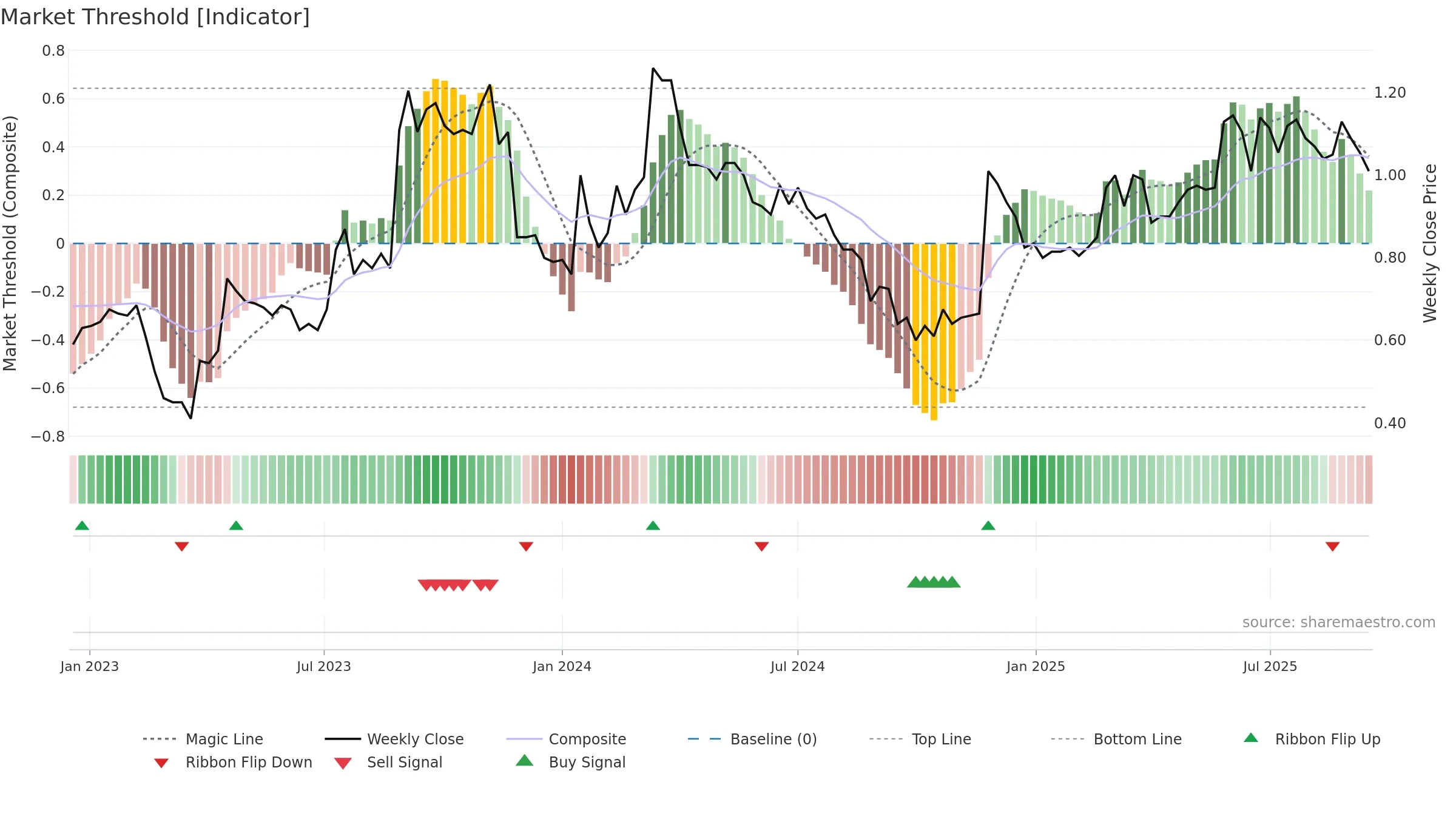
Task: Click the Jan 2023 x-axis label
Action: (90, 666)
